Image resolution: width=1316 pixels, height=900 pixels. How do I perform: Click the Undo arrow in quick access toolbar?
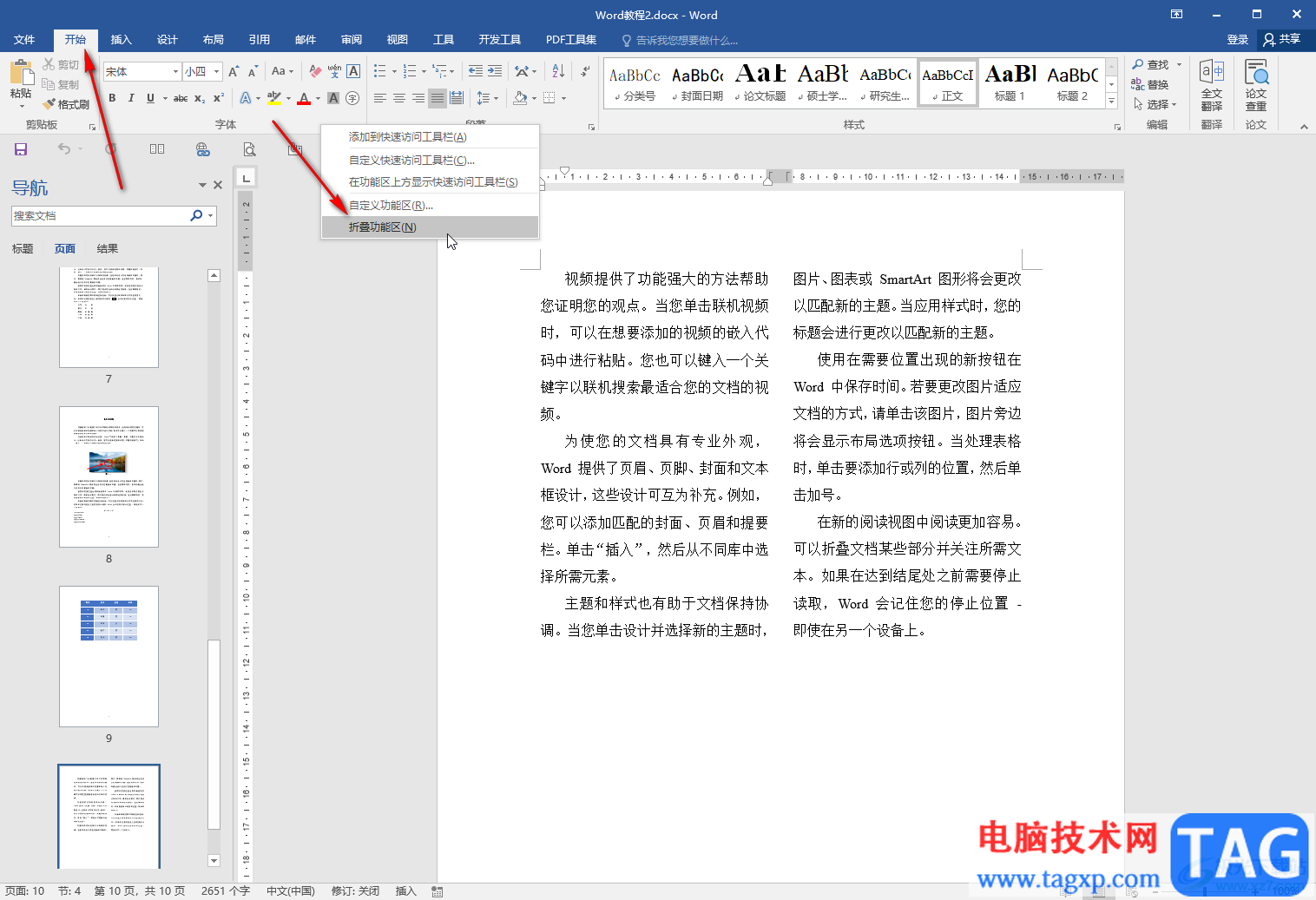coord(64,149)
